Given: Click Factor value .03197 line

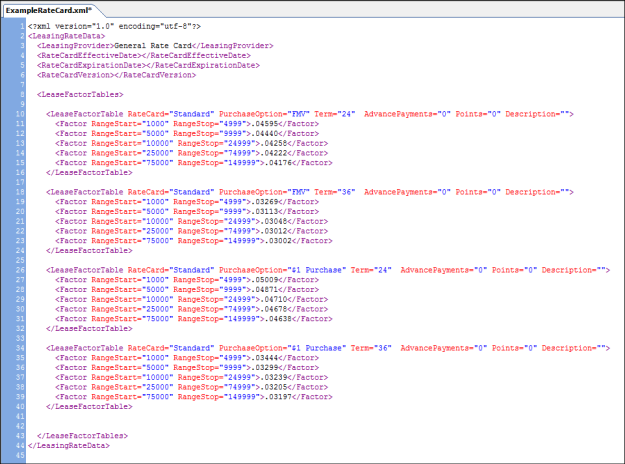Looking at the screenshot, I should (194, 397).
